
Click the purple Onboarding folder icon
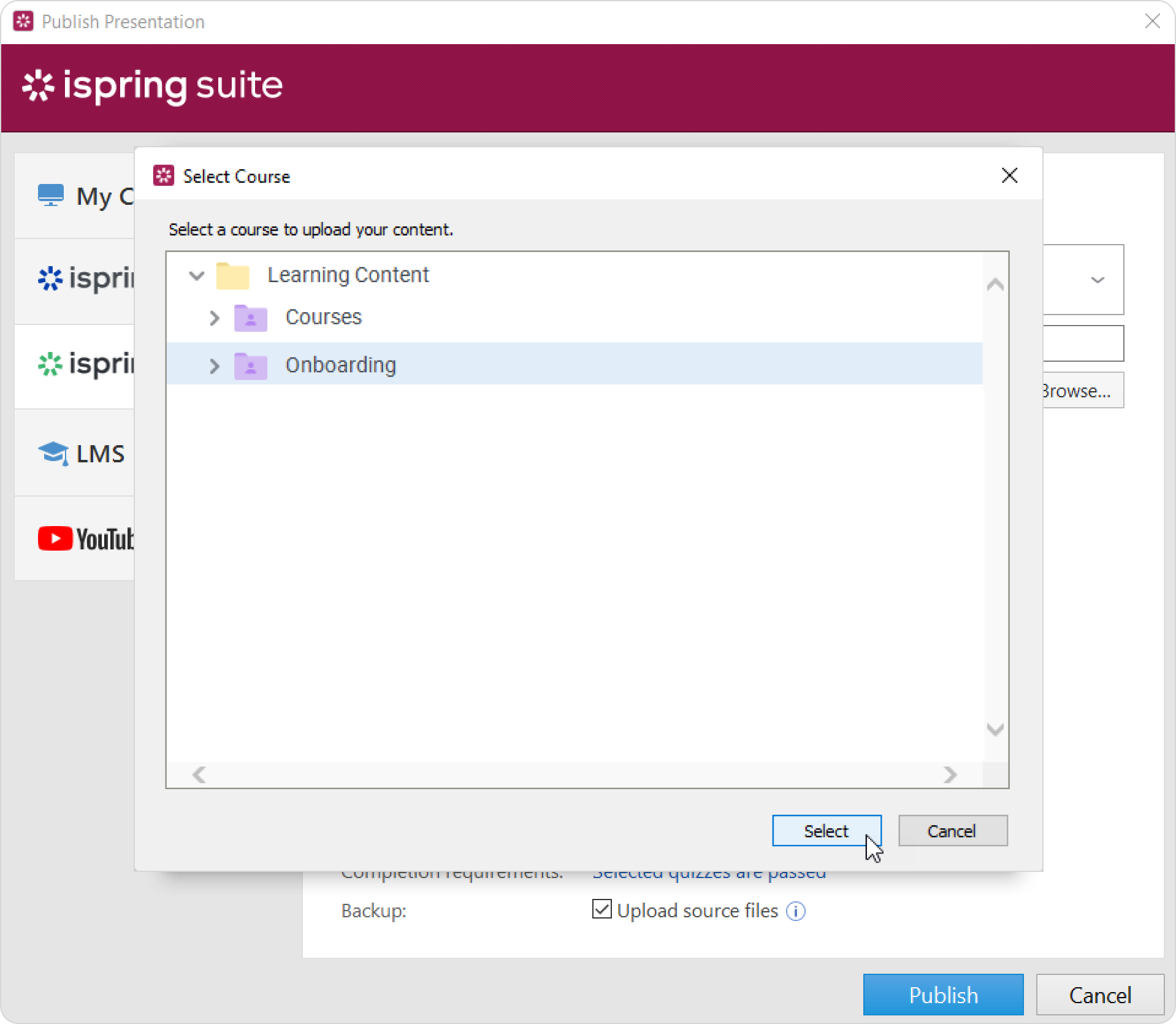pyautogui.click(x=250, y=366)
